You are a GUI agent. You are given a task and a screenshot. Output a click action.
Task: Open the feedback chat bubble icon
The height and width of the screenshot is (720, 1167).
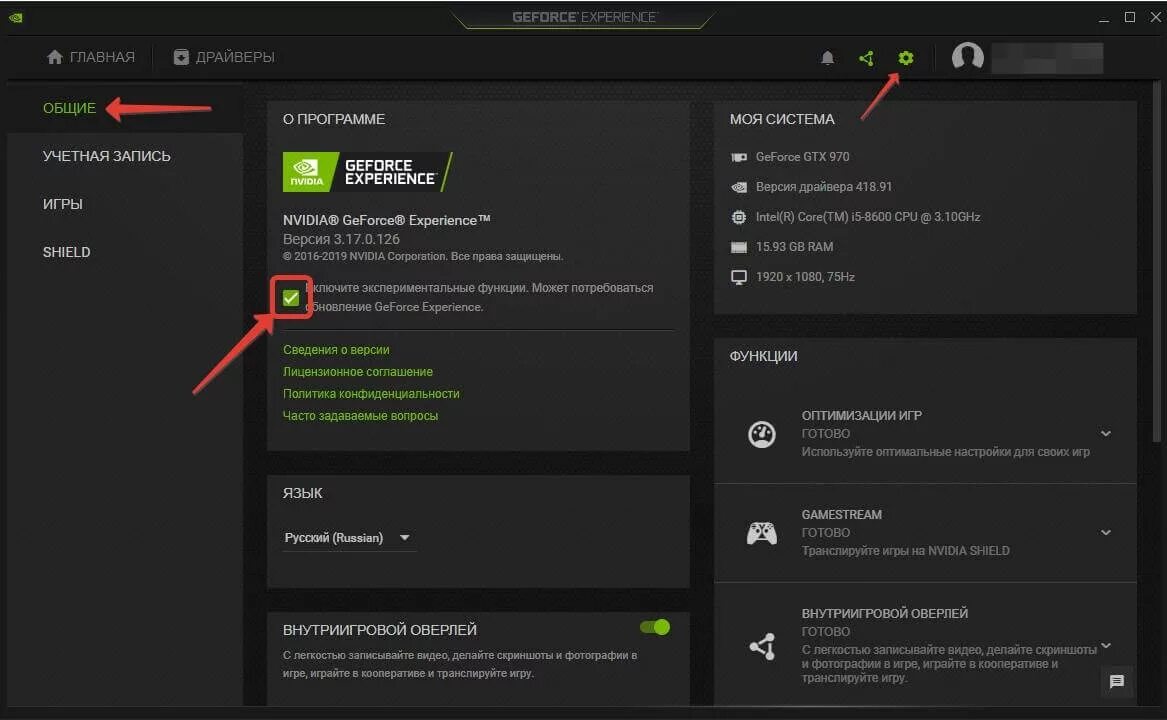tap(1116, 681)
